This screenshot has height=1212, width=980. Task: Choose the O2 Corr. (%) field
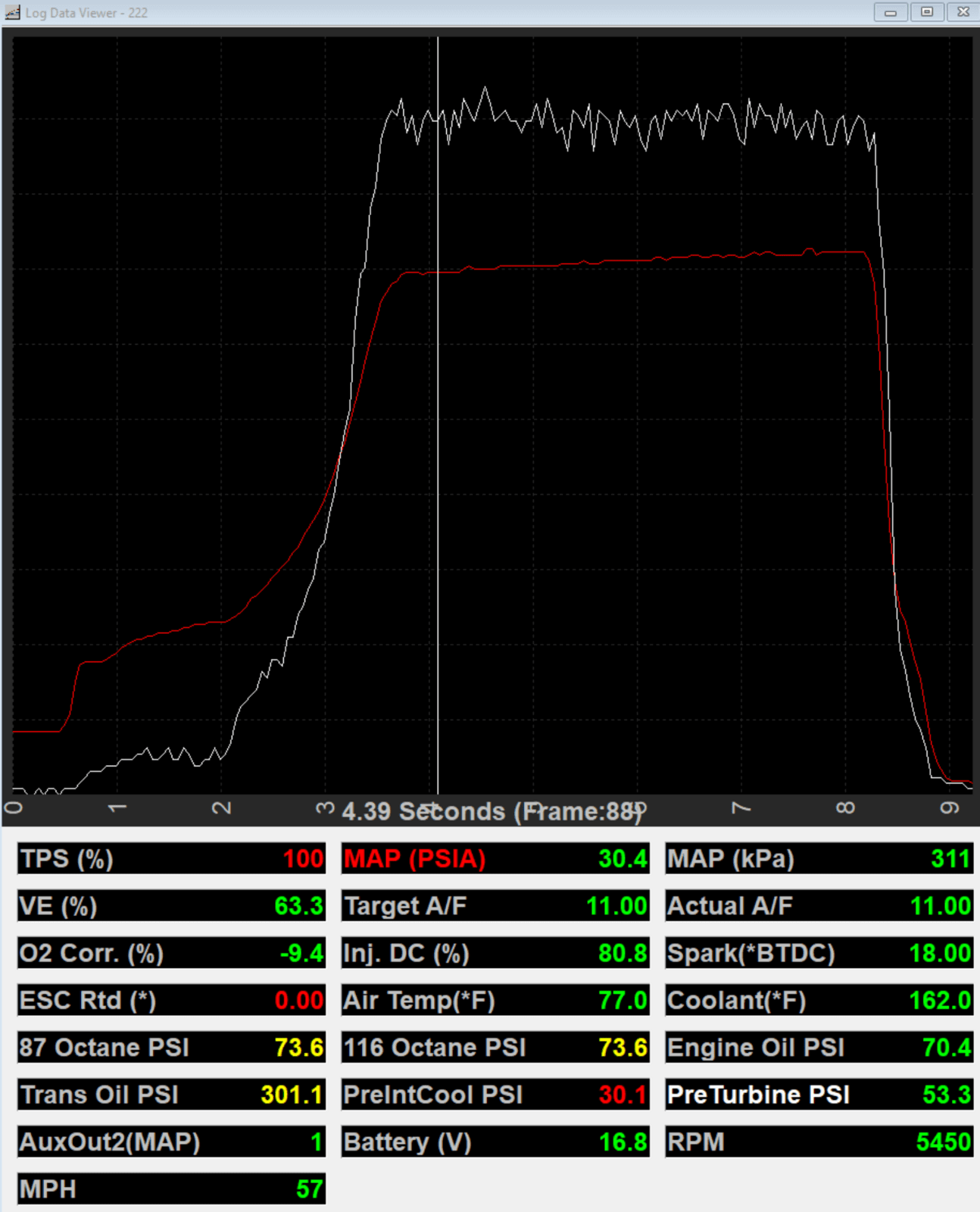pos(172,953)
